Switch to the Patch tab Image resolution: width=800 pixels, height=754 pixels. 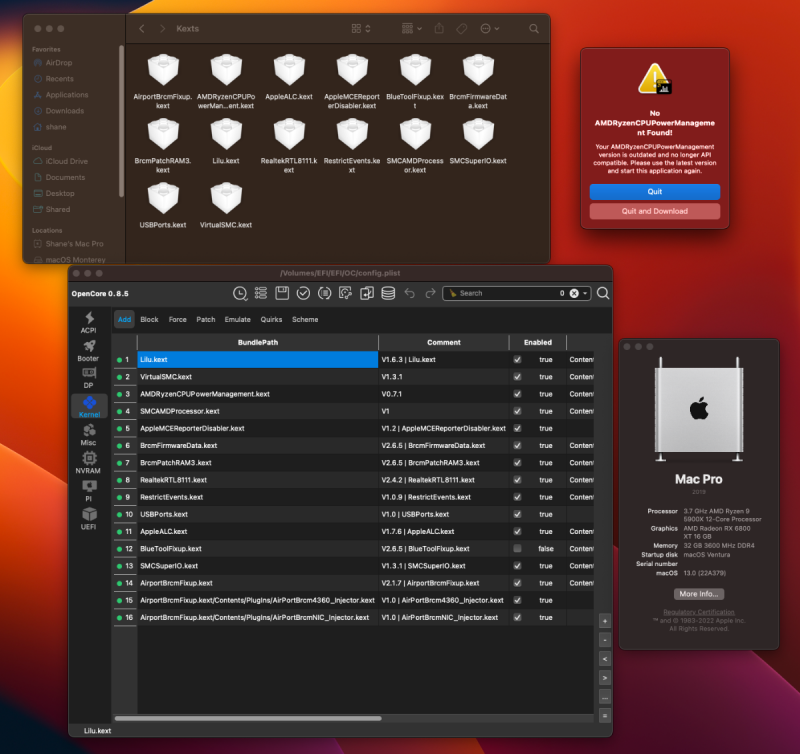tap(205, 320)
